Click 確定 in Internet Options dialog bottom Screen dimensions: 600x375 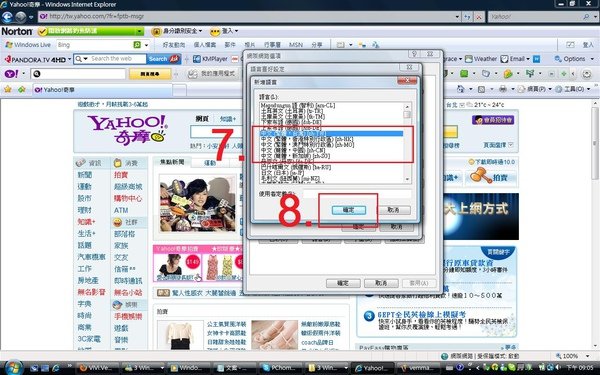point(343,283)
